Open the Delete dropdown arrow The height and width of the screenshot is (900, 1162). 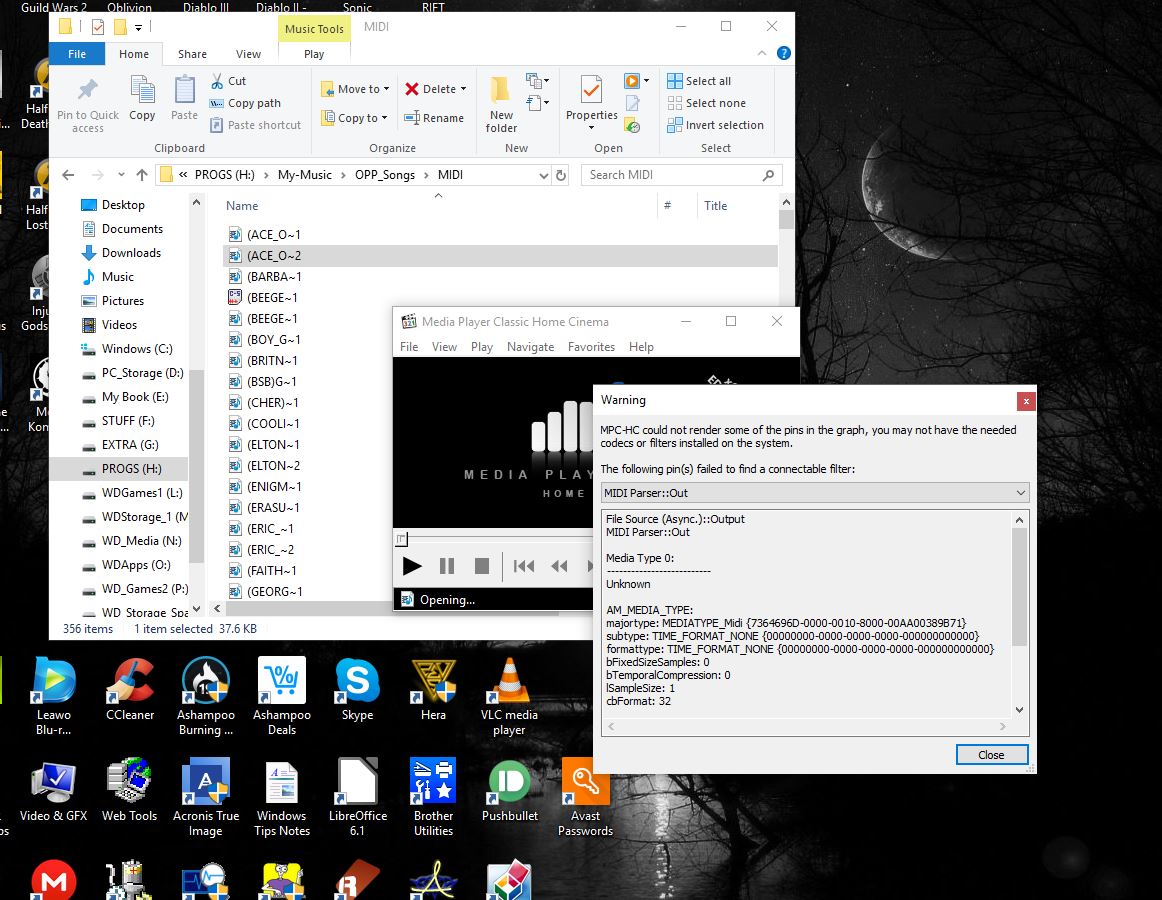click(464, 89)
